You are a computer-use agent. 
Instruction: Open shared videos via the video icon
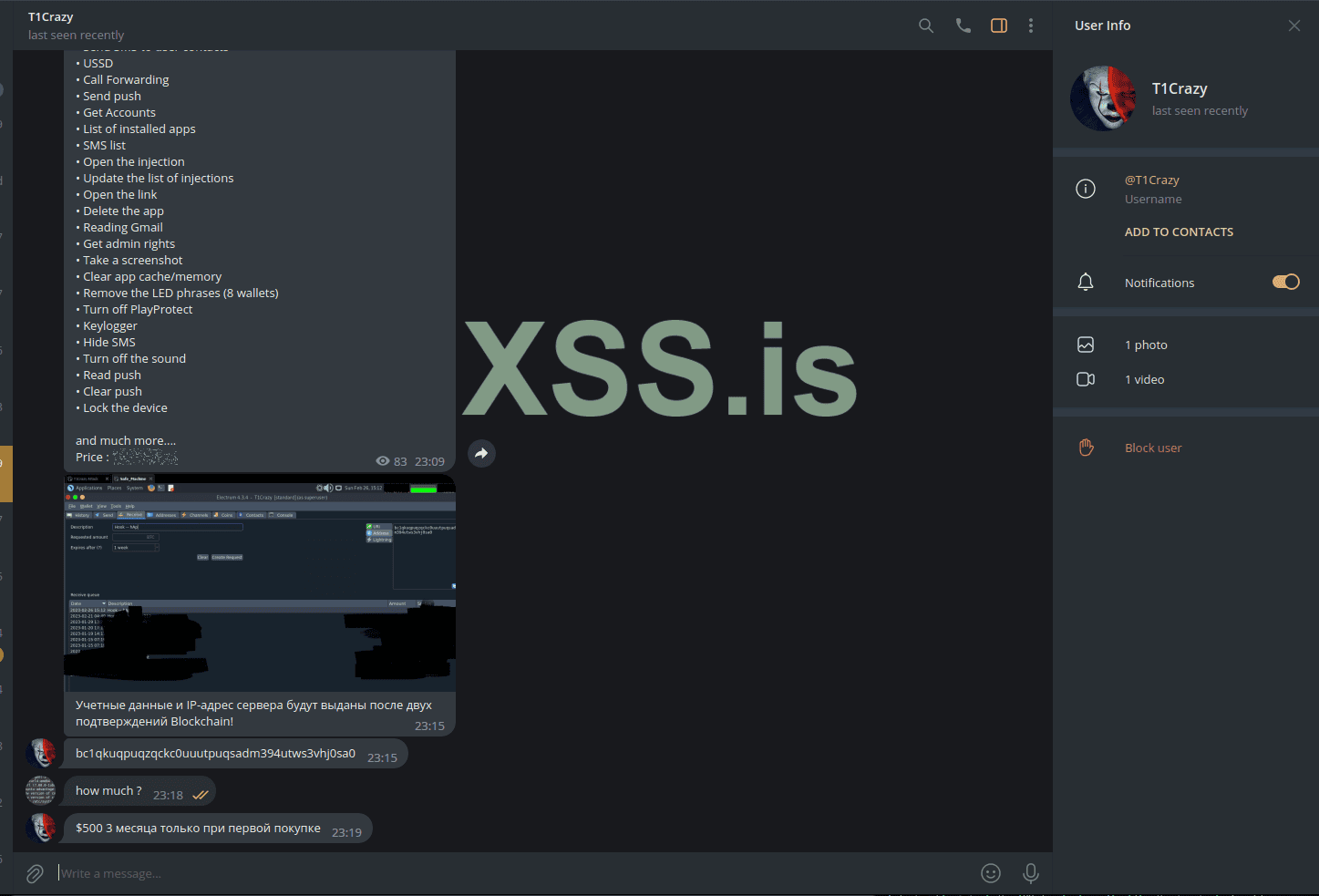1086,379
